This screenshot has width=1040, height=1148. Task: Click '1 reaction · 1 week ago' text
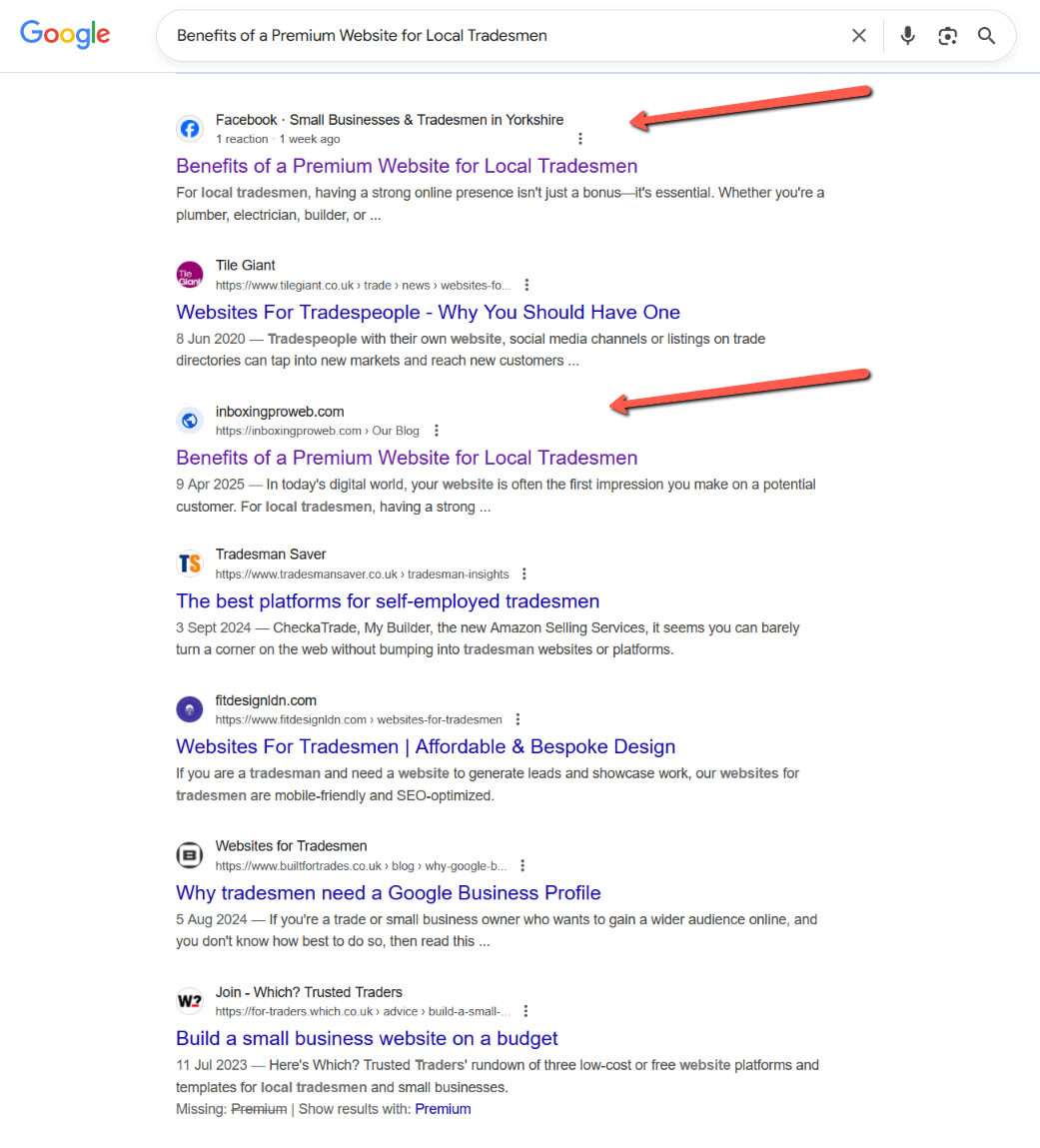click(x=278, y=139)
